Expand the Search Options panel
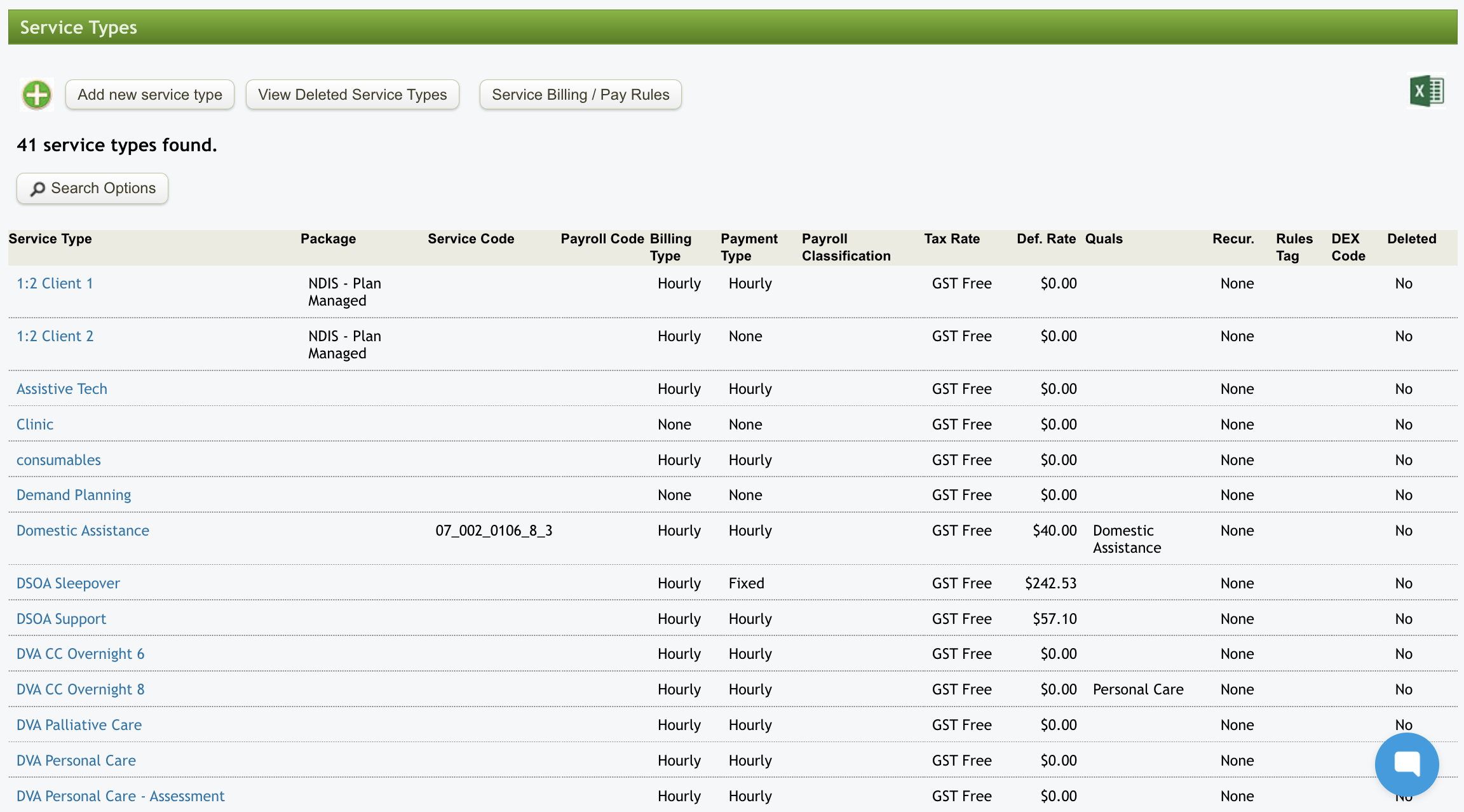The image size is (1464, 812). click(x=93, y=189)
